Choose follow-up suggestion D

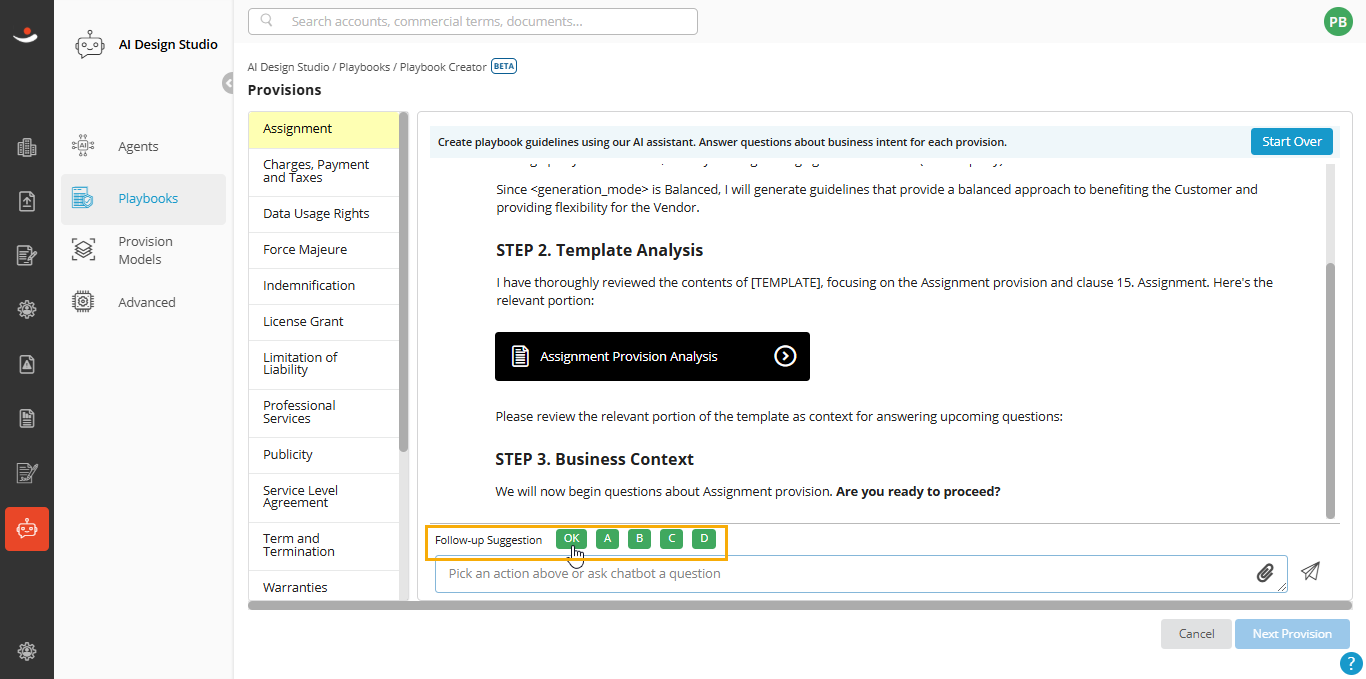coord(704,539)
